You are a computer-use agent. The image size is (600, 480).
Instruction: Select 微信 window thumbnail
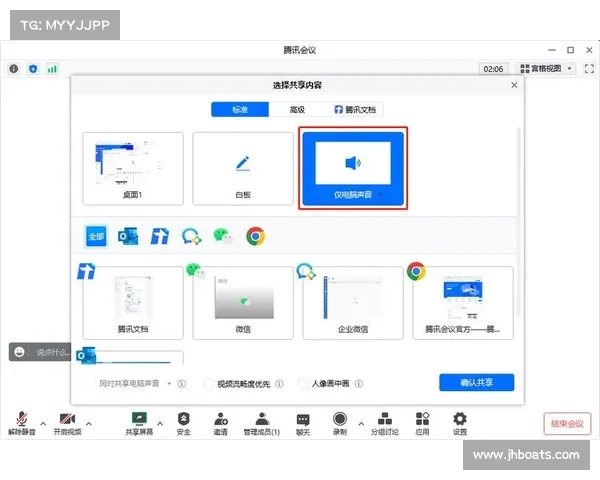(x=243, y=302)
